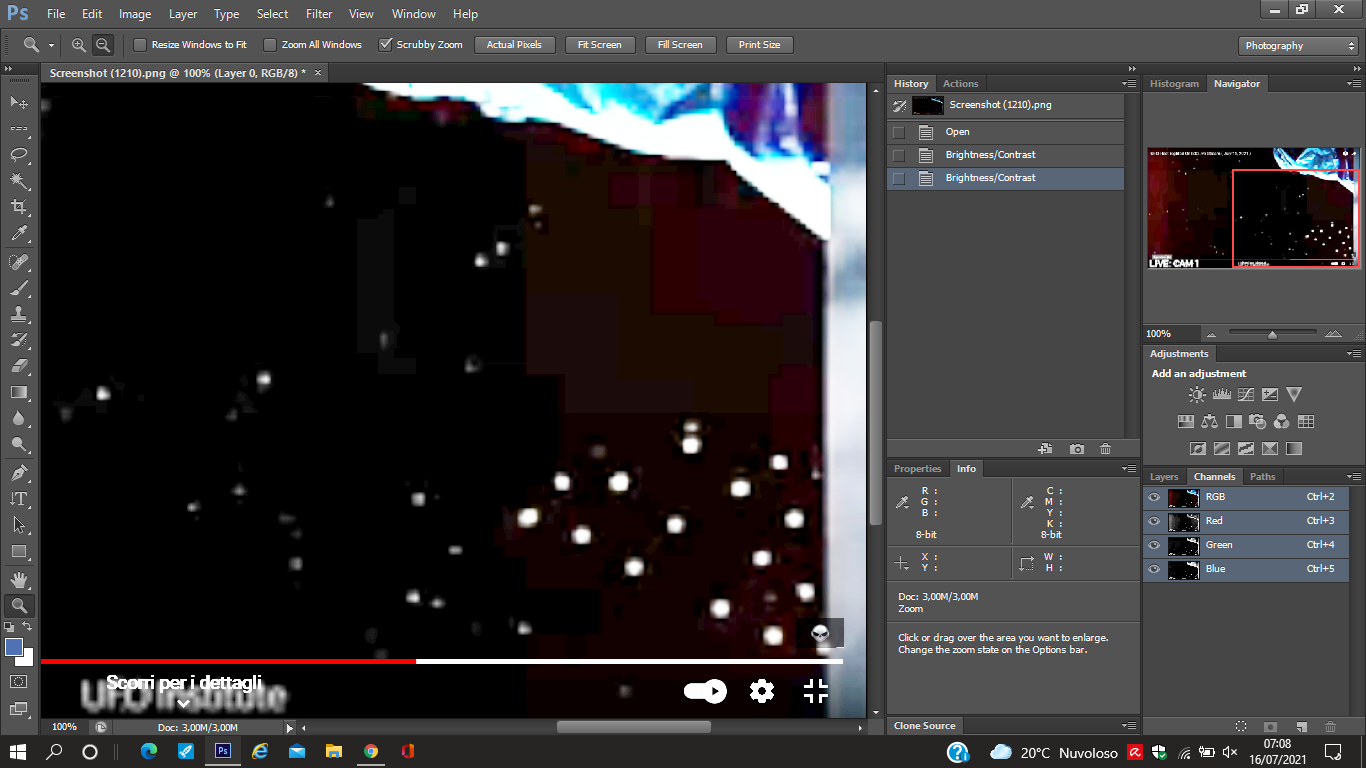
Task: Switch to the Layers tab
Action: [x=1163, y=477]
